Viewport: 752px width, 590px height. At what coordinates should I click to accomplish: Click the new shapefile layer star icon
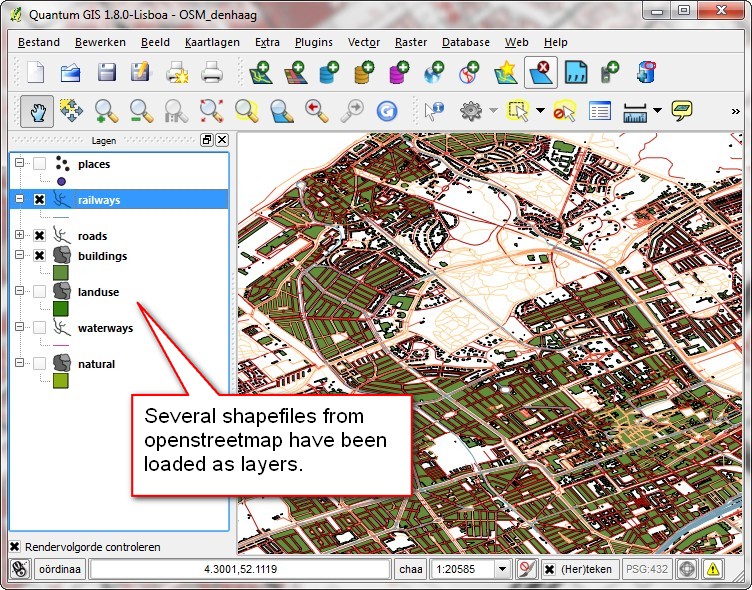[505, 72]
